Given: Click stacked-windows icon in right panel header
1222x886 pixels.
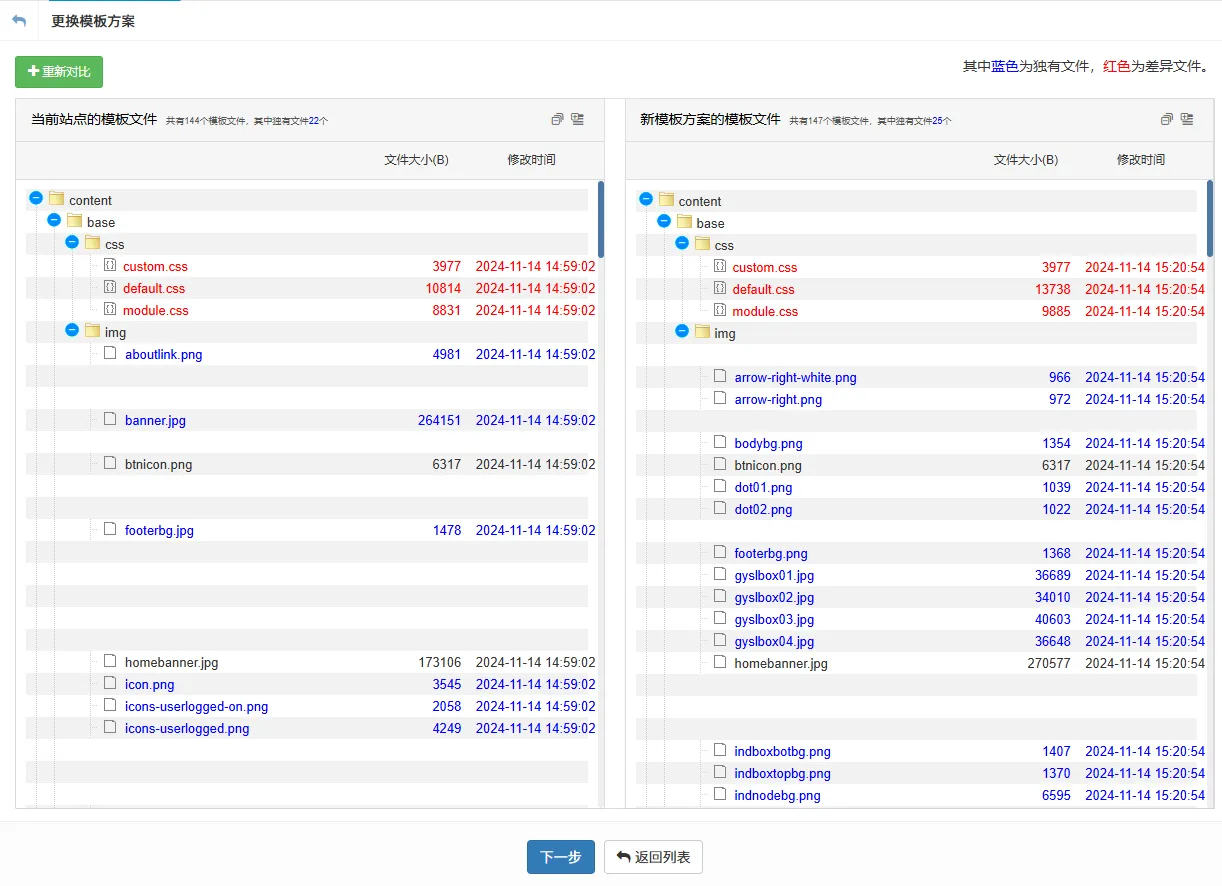Looking at the screenshot, I should pyautogui.click(x=1166, y=119).
